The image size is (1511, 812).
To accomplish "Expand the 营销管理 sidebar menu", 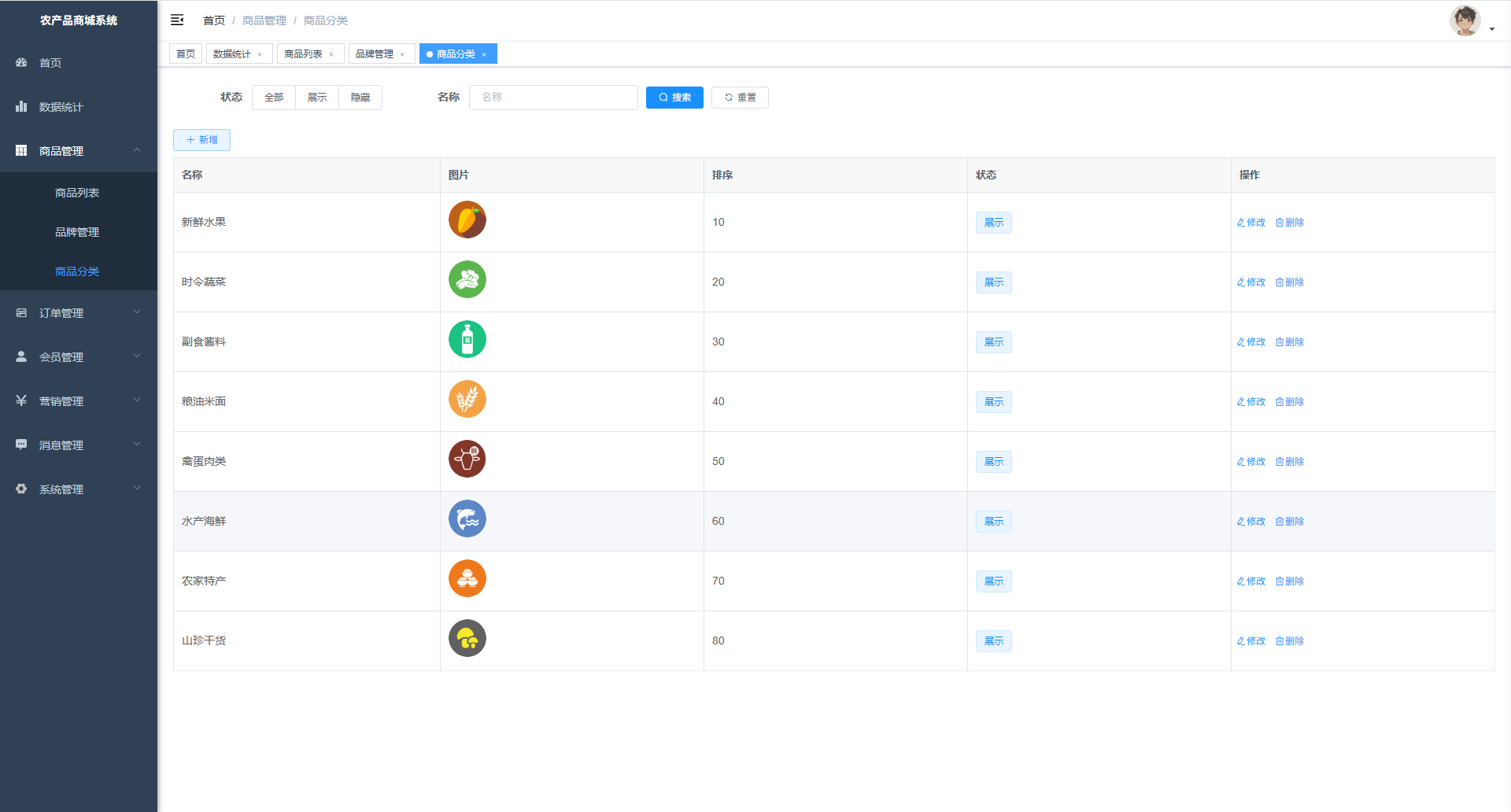I will point(79,400).
